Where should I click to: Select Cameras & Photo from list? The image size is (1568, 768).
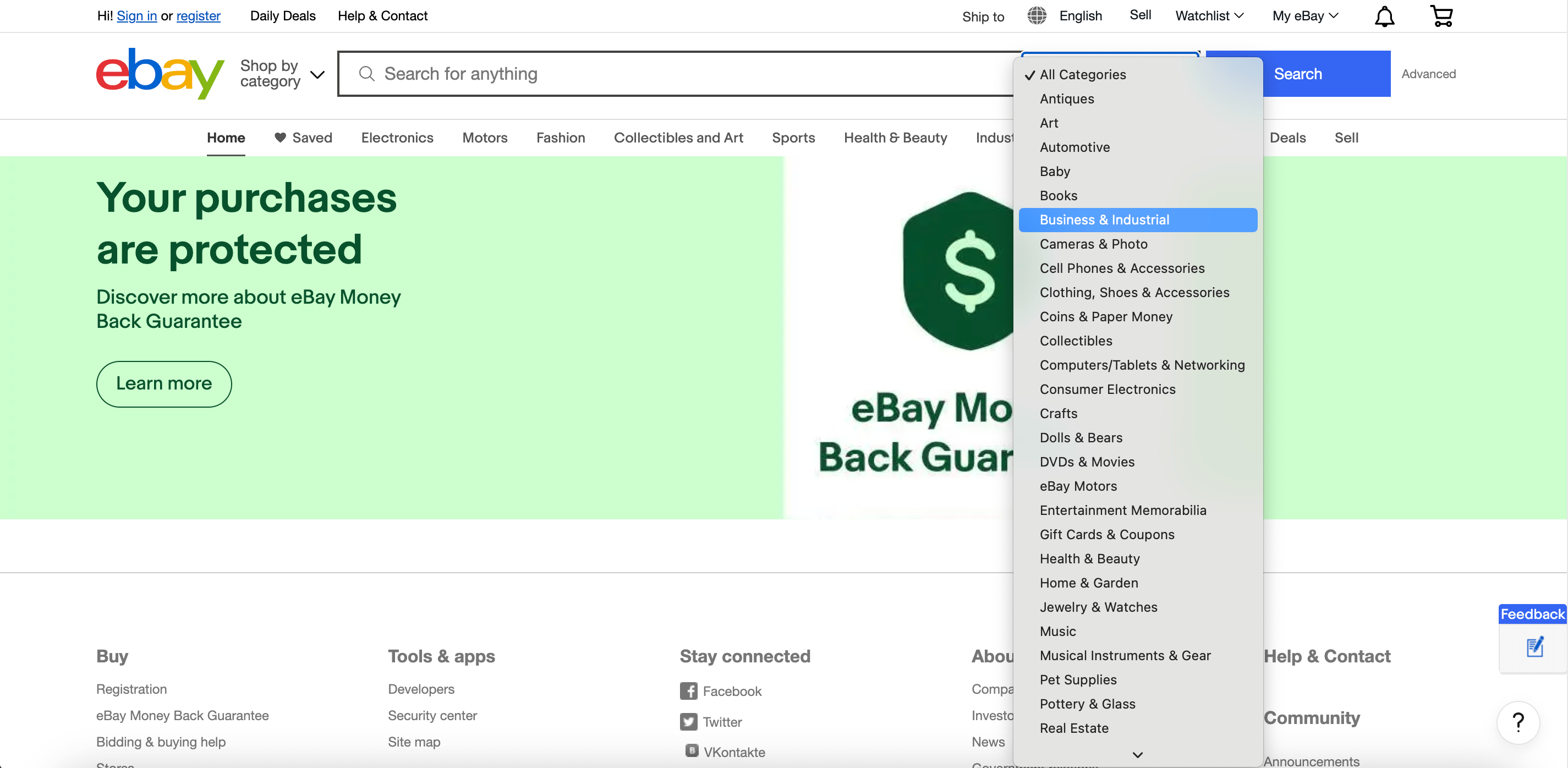(1093, 244)
